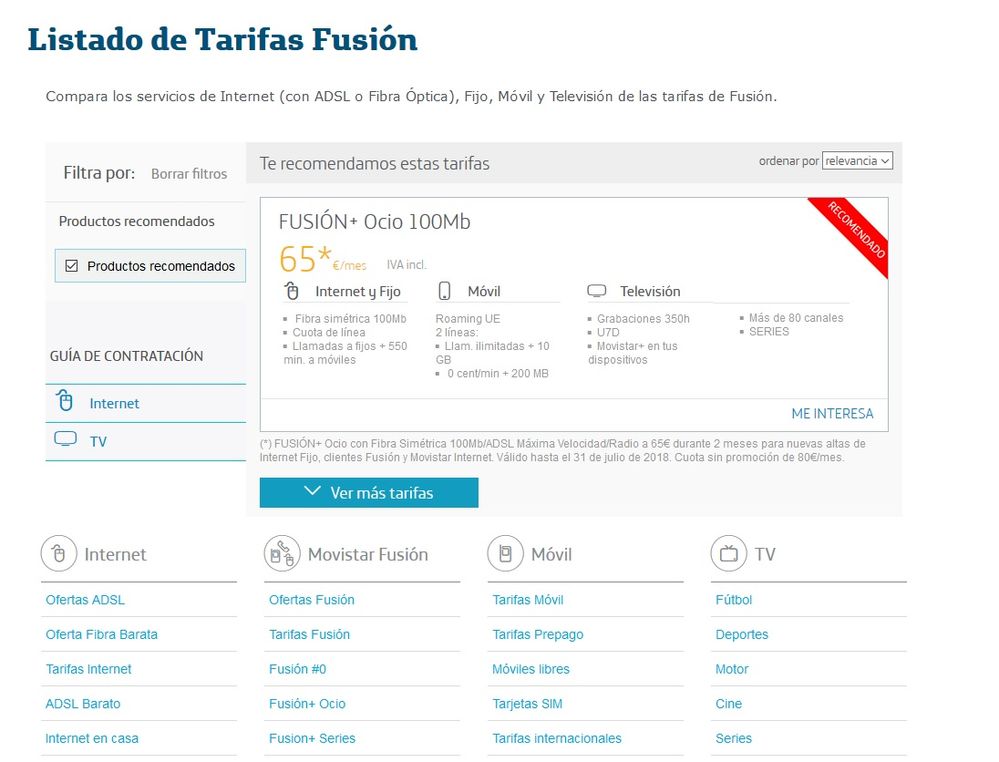The image size is (999, 762).
Task: Click the mouse icon beside Internet guide
Action: point(65,402)
